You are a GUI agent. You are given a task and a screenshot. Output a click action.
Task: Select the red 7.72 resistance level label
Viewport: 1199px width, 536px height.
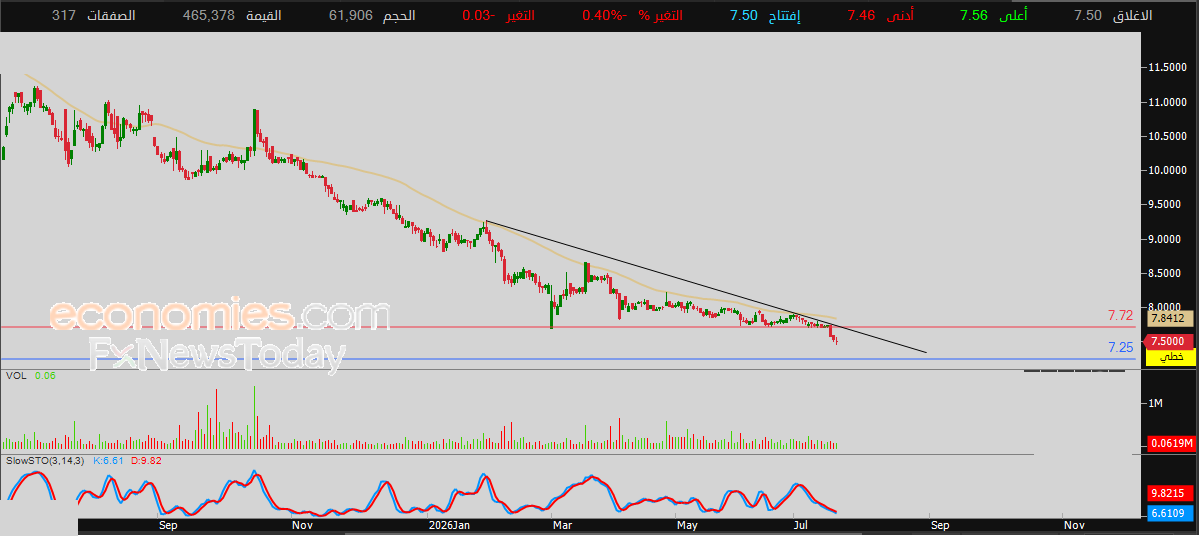coord(1120,315)
